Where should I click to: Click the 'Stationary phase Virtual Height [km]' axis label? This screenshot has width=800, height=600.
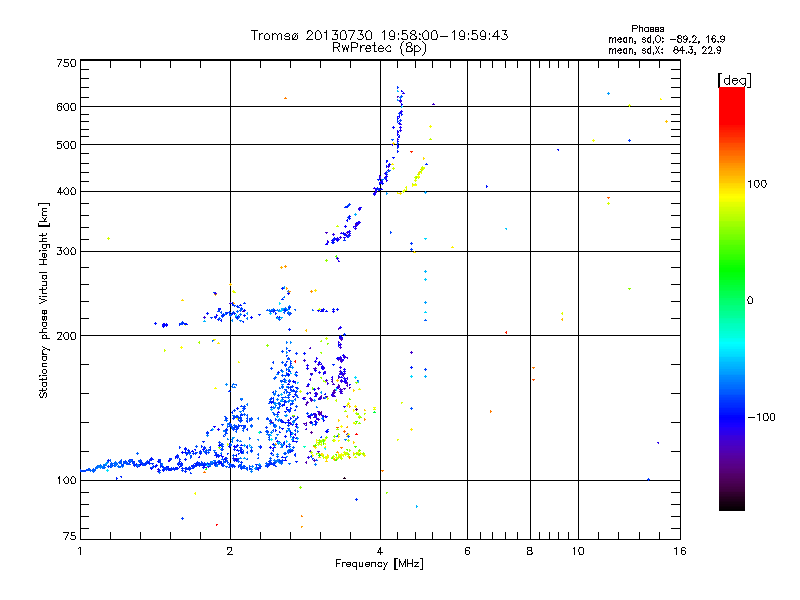[x=44, y=301]
